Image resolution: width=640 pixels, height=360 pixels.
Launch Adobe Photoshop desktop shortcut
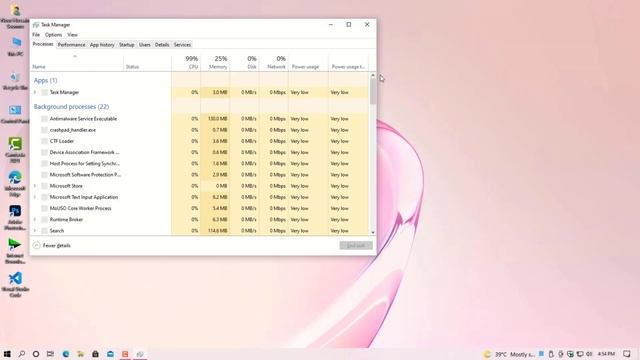pyautogui.click(x=15, y=217)
